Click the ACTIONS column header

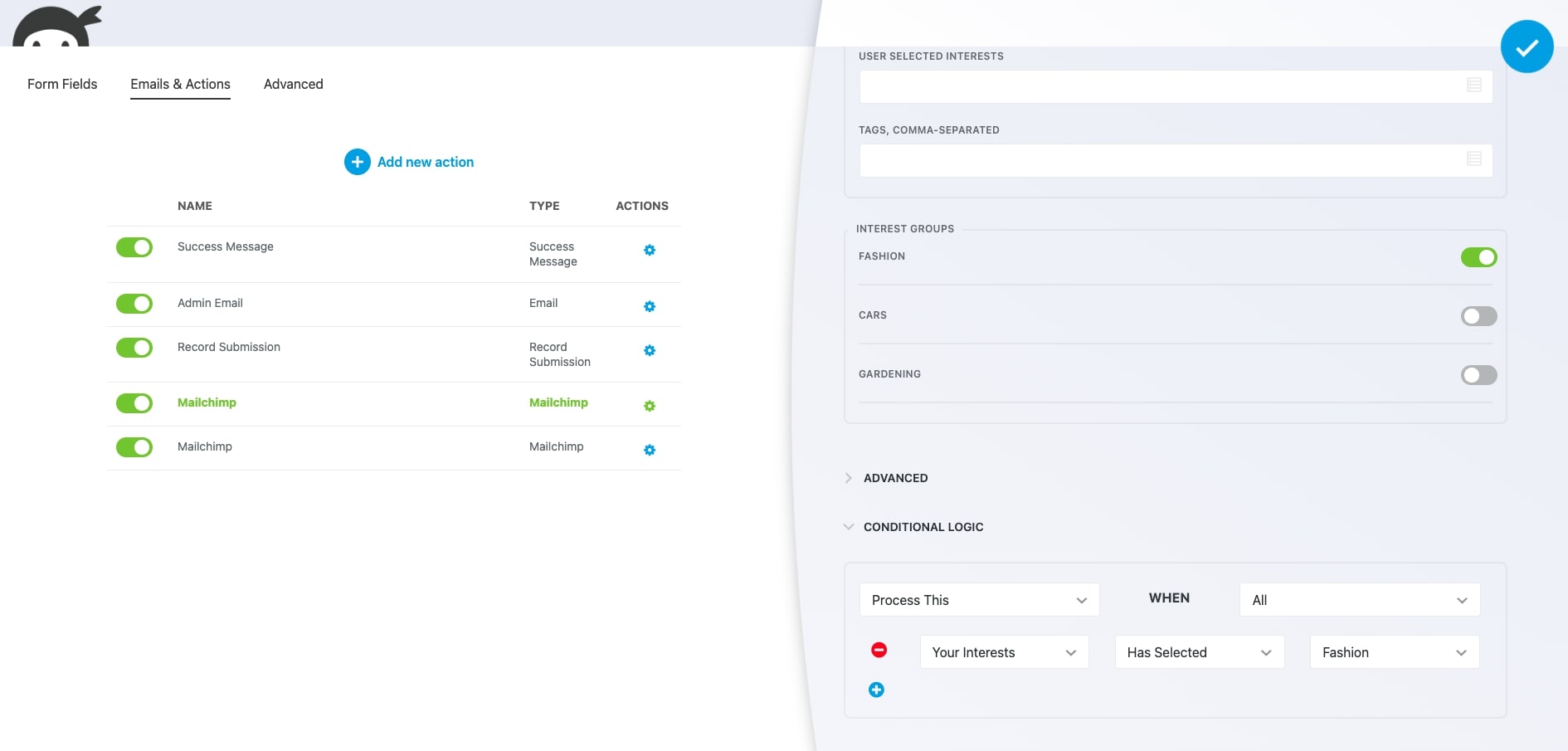(642, 206)
